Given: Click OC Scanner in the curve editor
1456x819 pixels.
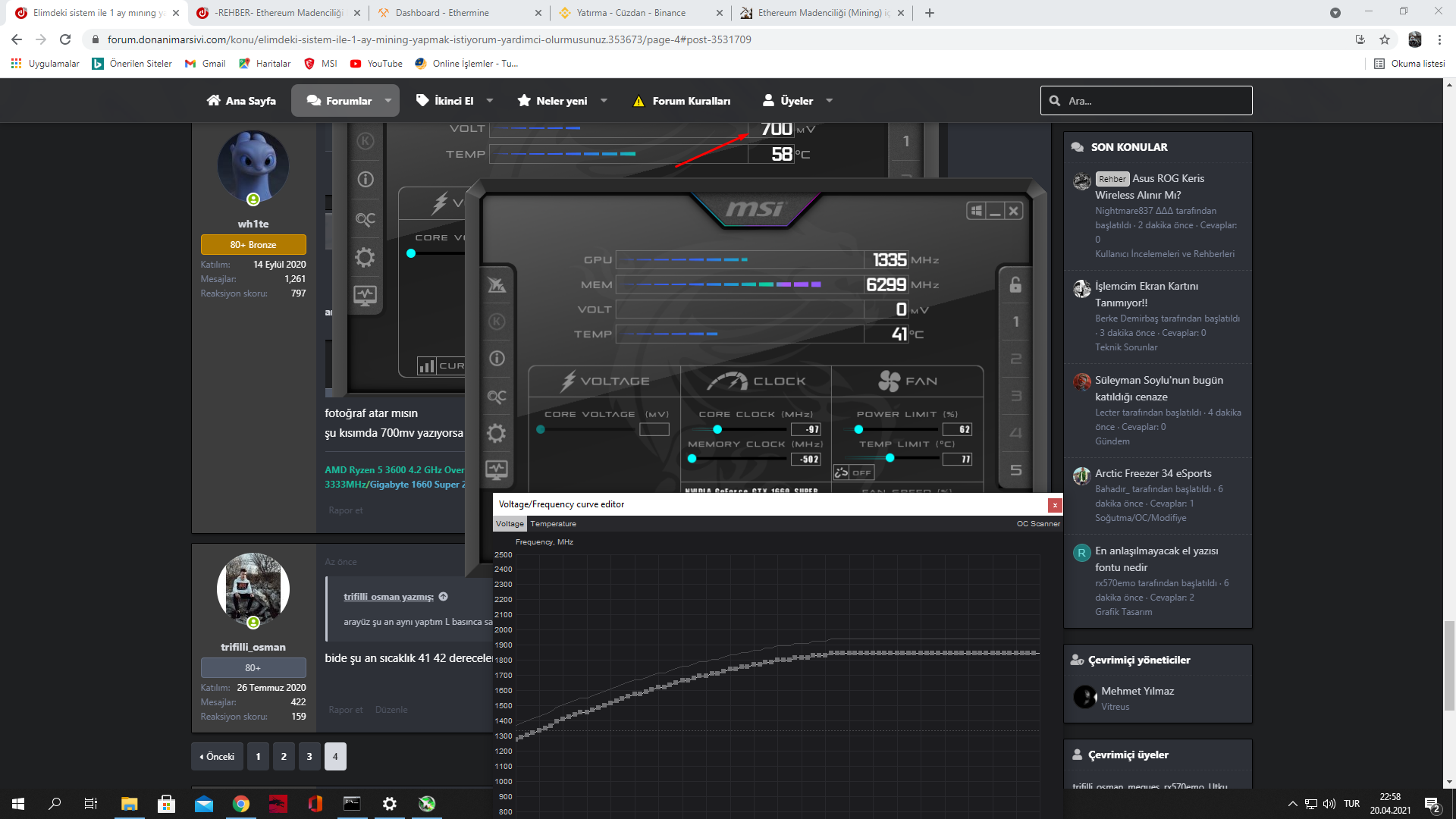Looking at the screenshot, I should 1038,524.
